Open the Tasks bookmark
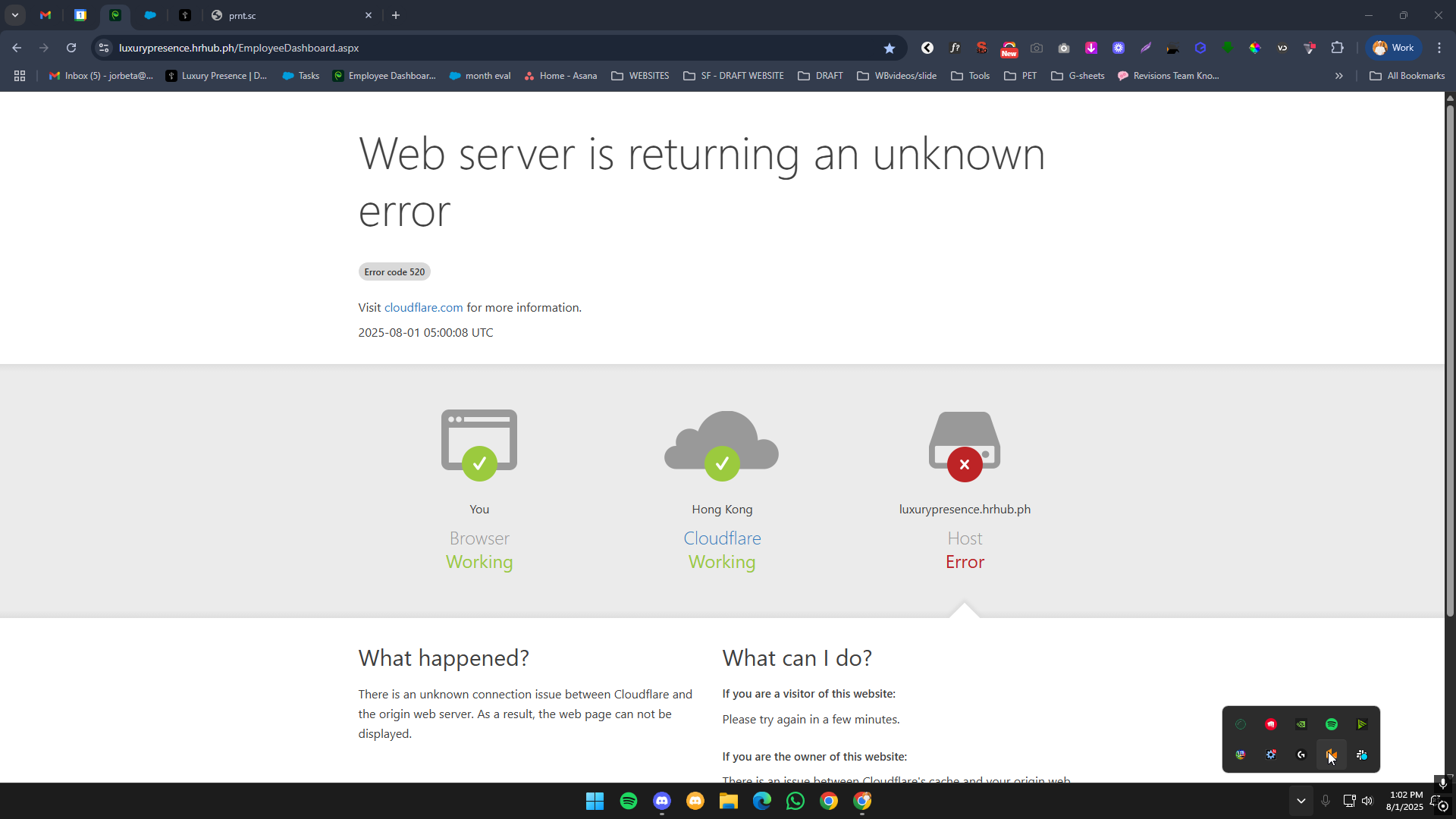The height and width of the screenshot is (819, 1456). coord(301,76)
